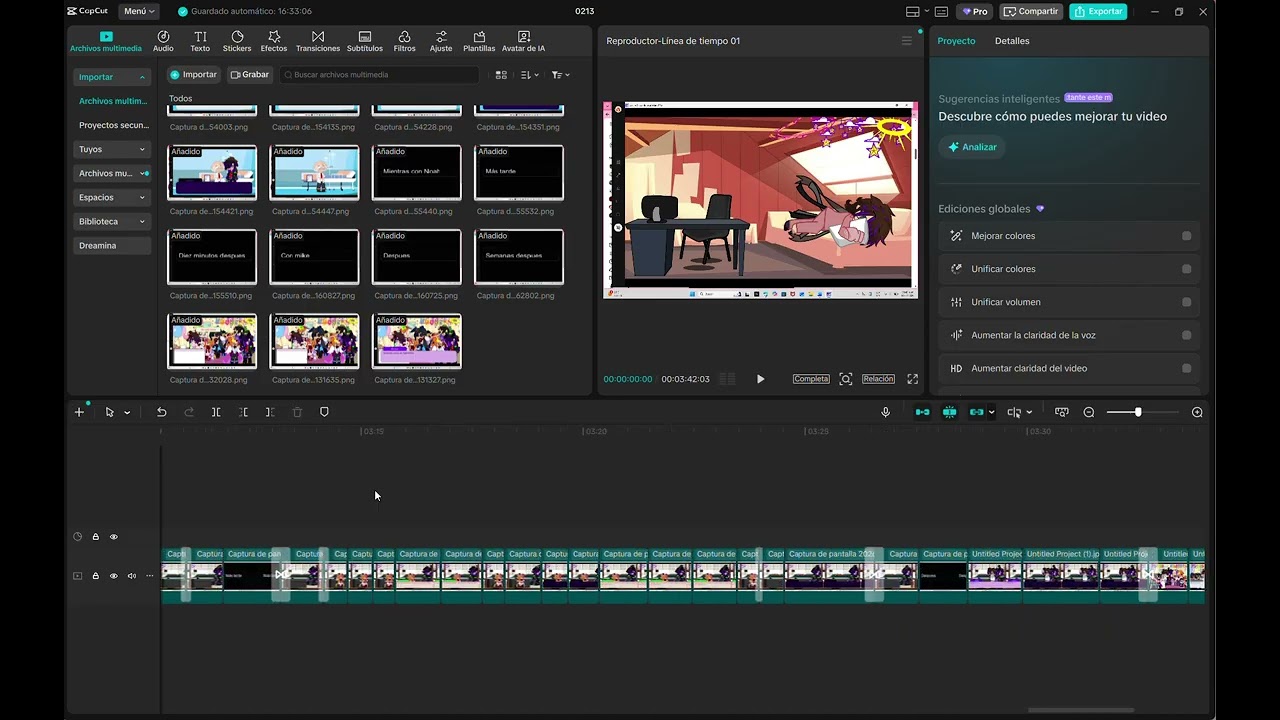The height and width of the screenshot is (720, 1280).
Task: Hide the main video track with its eye icon
Action: click(113, 576)
